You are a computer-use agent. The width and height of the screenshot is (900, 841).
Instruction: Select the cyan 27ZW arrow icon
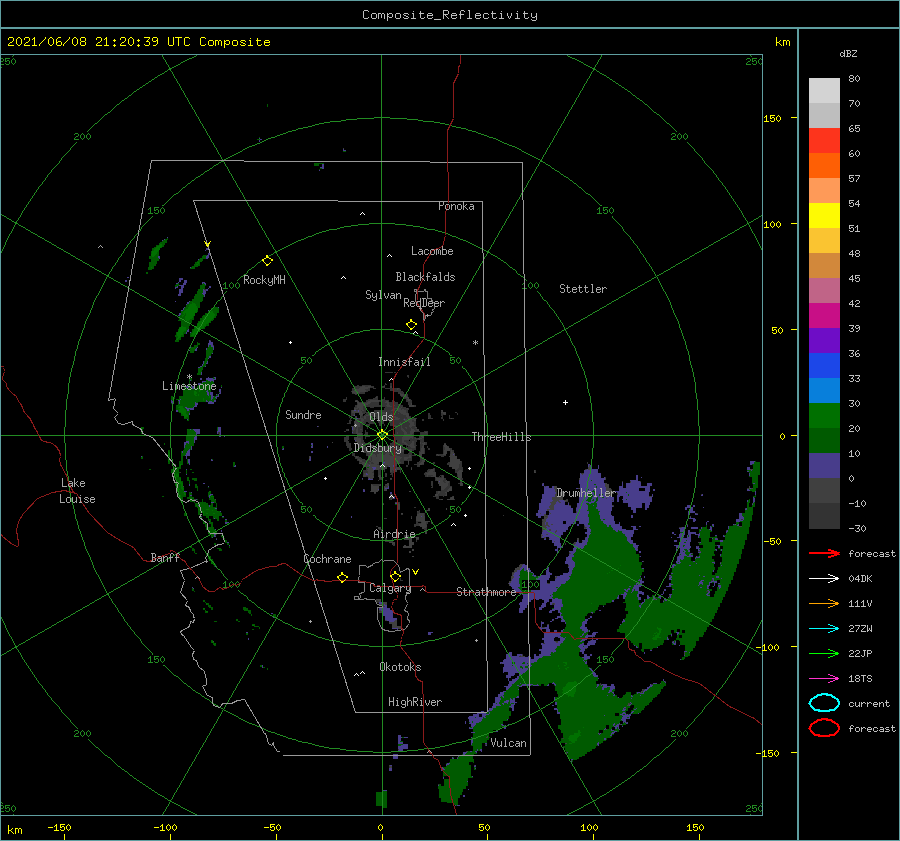click(824, 629)
